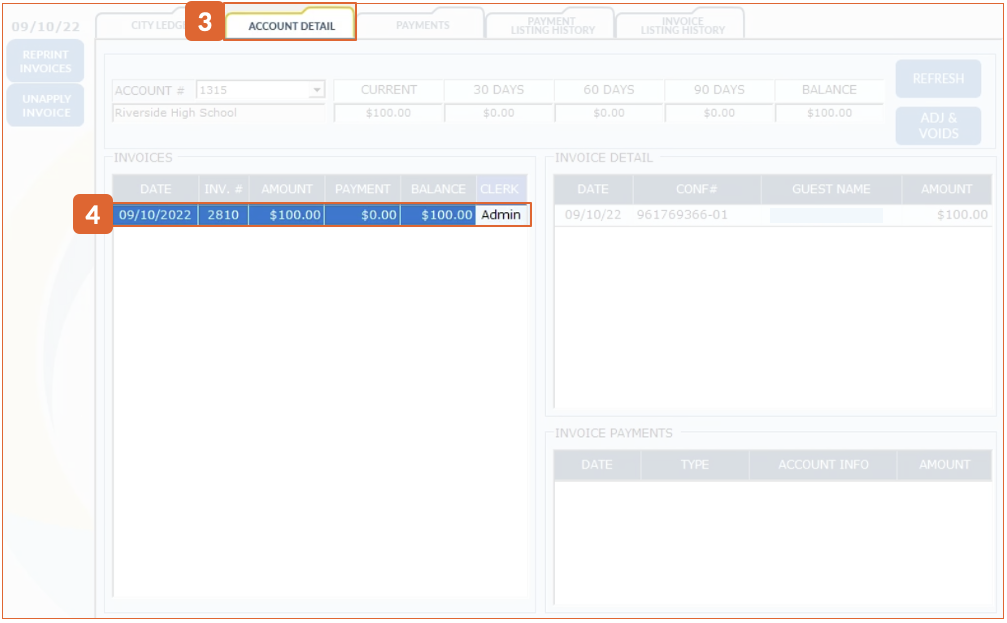1007x623 pixels.
Task: Go to Payment Listing History tab
Action: (x=552, y=26)
